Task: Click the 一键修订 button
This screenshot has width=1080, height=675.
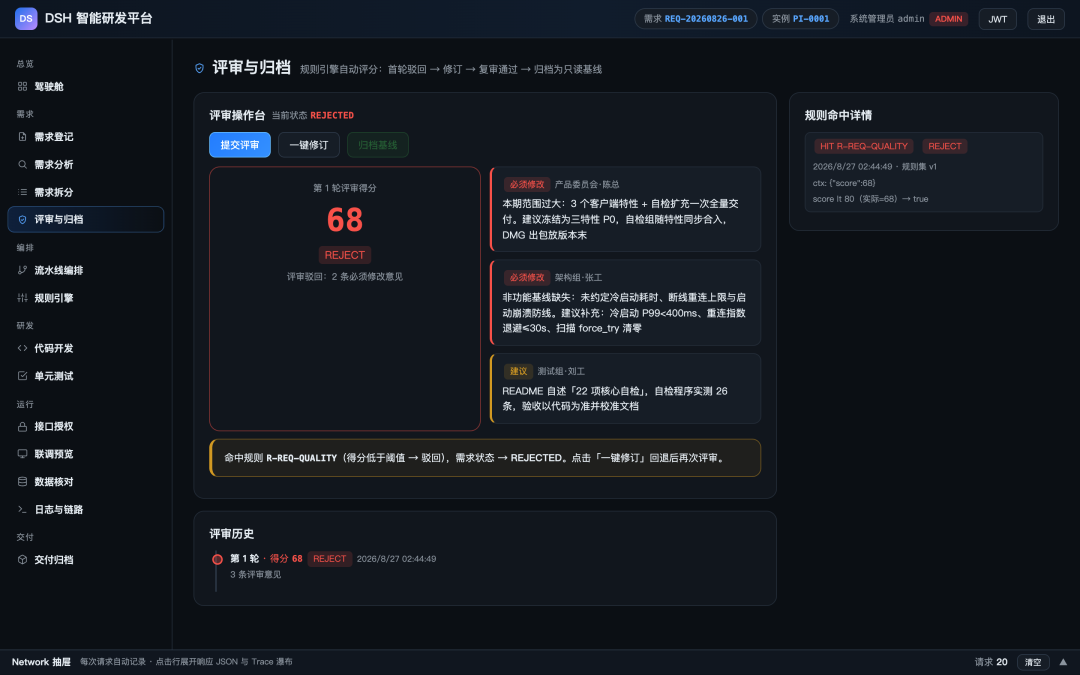Action: point(309,145)
